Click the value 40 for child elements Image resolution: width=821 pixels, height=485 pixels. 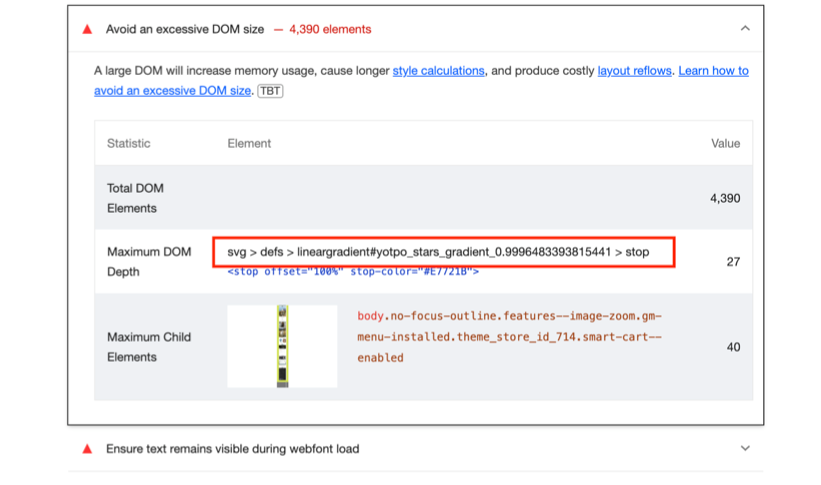pyautogui.click(x=733, y=347)
